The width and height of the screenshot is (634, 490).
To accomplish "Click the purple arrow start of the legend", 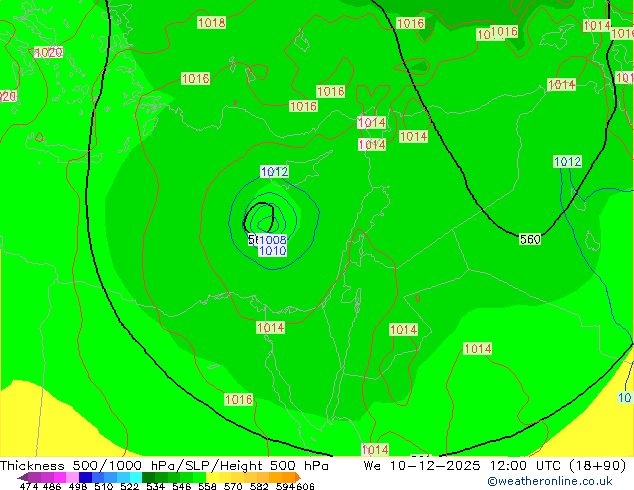I will tap(22, 477).
